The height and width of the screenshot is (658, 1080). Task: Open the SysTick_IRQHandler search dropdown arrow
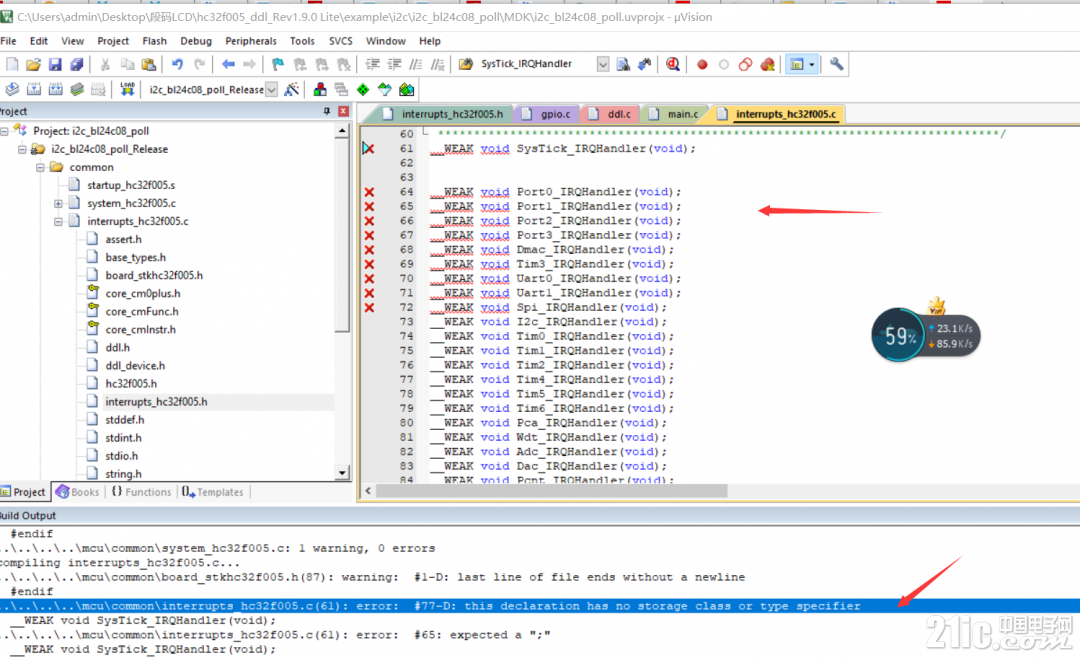click(x=603, y=64)
